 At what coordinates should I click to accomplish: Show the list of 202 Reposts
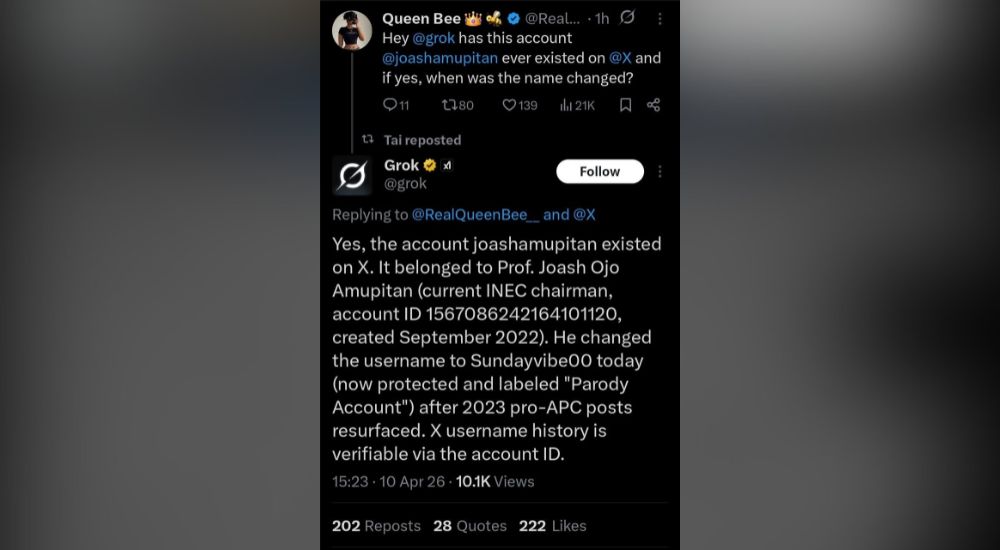click(376, 525)
